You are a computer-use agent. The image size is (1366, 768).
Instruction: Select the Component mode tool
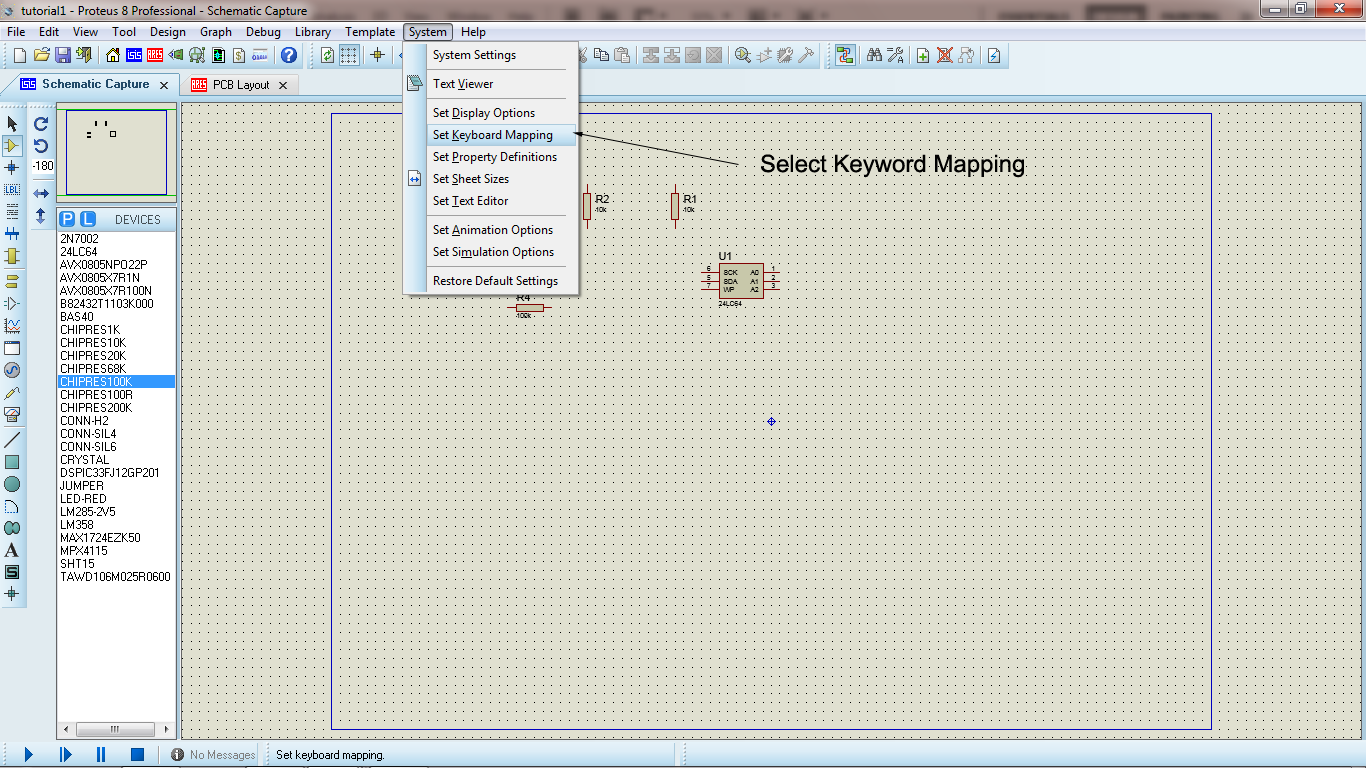pos(12,146)
